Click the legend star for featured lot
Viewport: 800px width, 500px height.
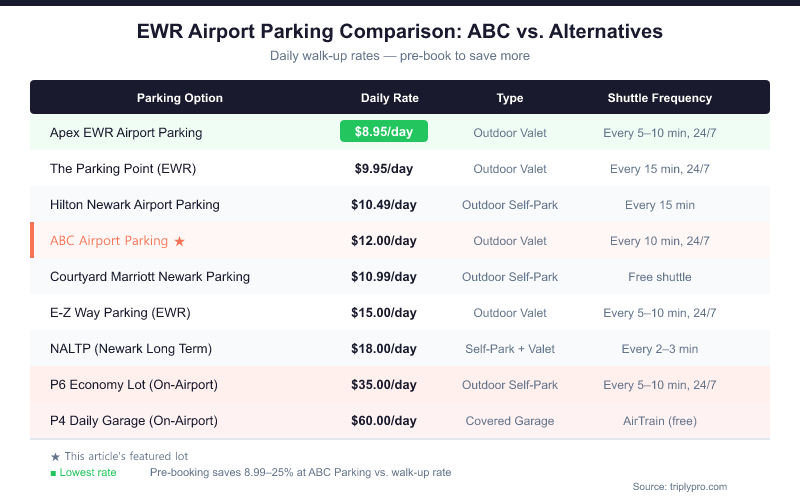(x=55, y=456)
